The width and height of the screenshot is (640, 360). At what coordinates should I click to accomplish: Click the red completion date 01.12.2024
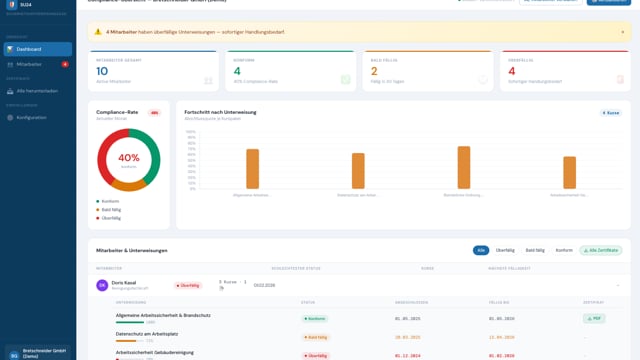(407, 356)
